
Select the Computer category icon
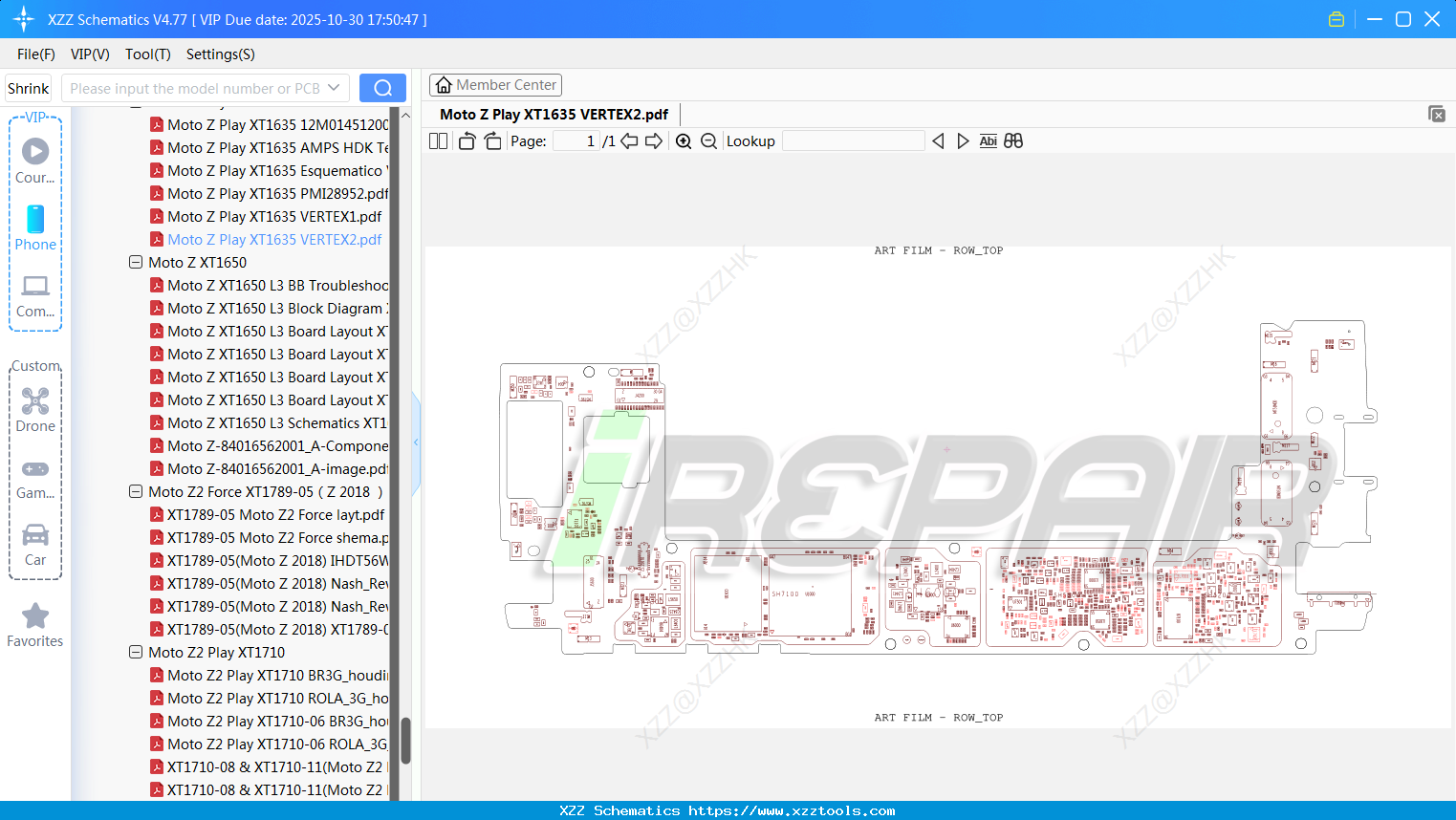35,296
